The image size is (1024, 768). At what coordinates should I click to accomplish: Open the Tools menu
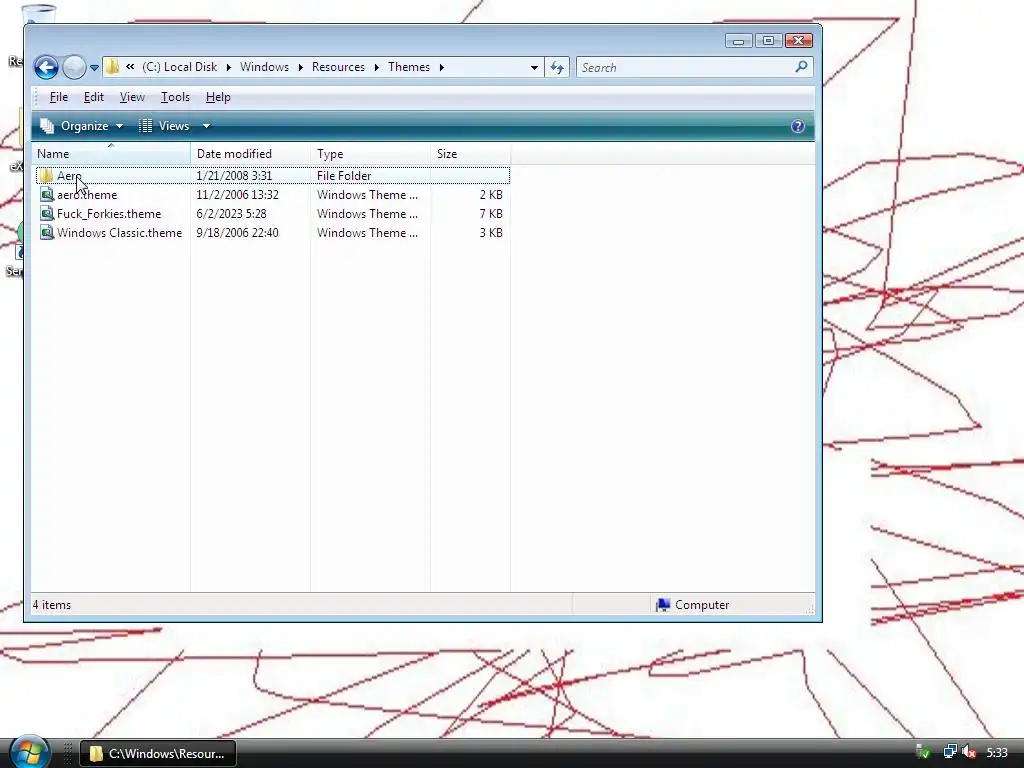[175, 97]
